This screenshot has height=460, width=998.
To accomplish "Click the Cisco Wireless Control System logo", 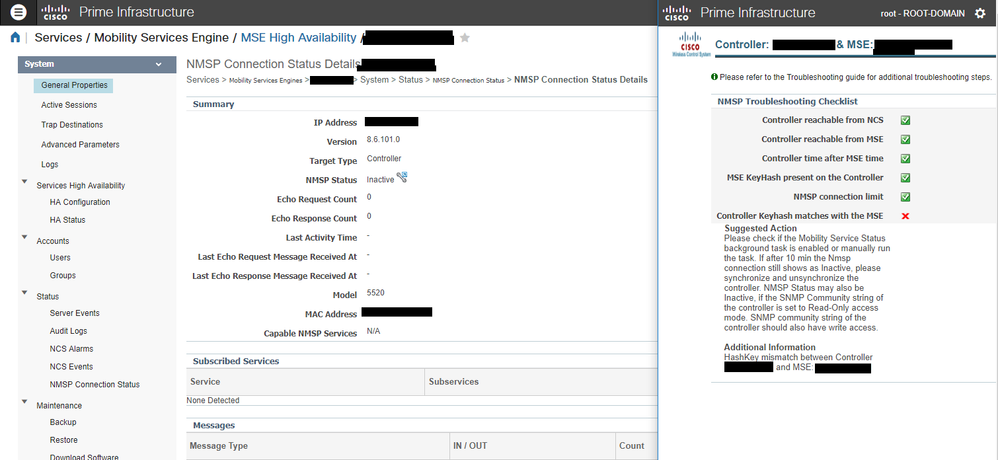I will coord(690,46).
